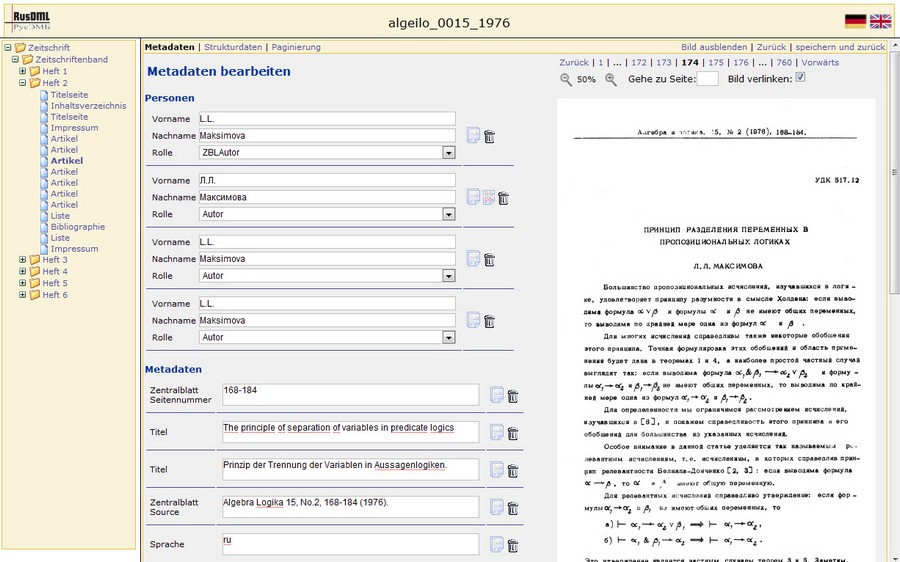
Task: Collapse the Heft 2 tree node
Action: point(23,83)
